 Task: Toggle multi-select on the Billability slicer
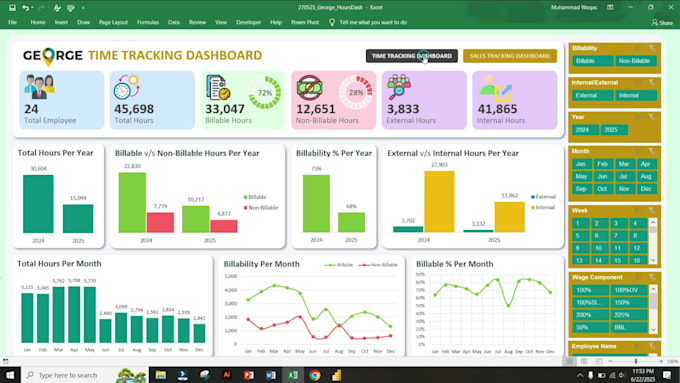pos(638,48)
